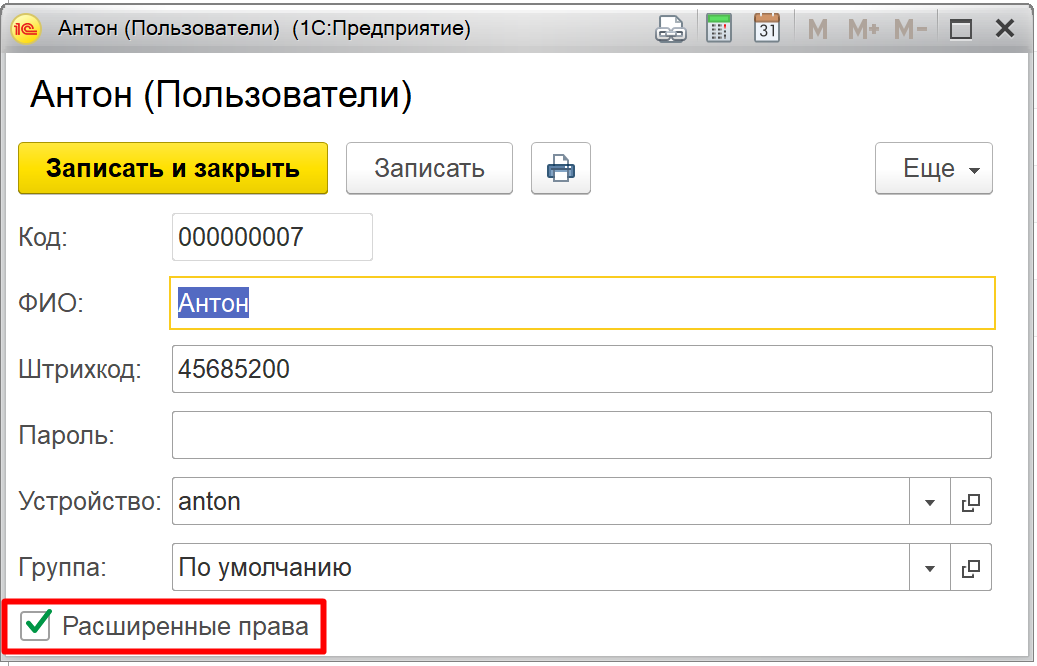Image resolution: width=1037 pixels, height=666 pixels.
Task: Open the get link icon in title bar
Action: point(671,29)
